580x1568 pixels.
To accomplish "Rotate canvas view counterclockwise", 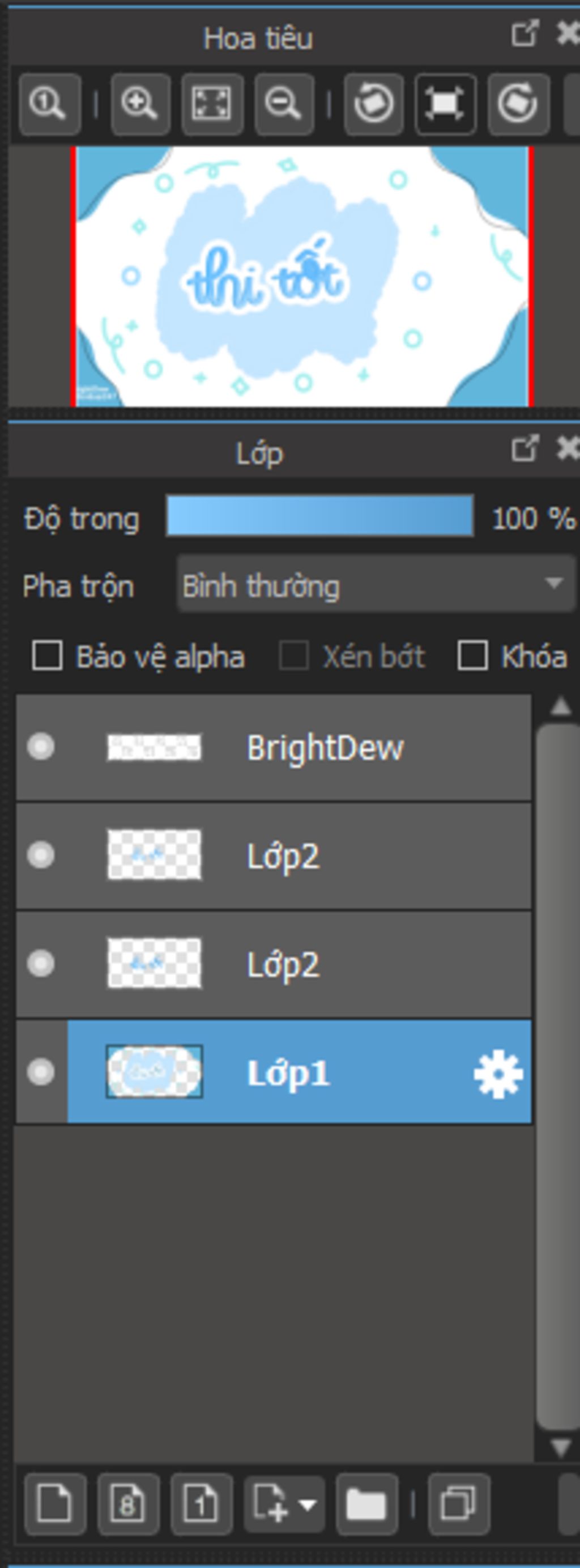I will (373, 104).
